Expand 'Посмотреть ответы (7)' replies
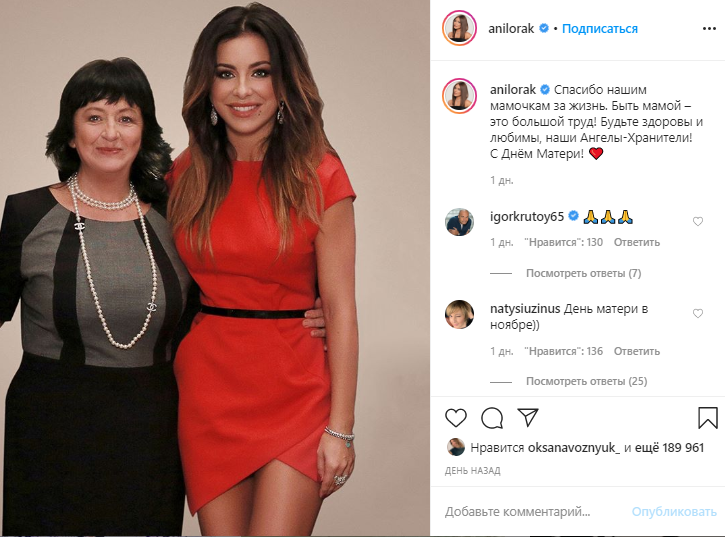The height and width of the screenshot is (537, 725). coord(584,273)
